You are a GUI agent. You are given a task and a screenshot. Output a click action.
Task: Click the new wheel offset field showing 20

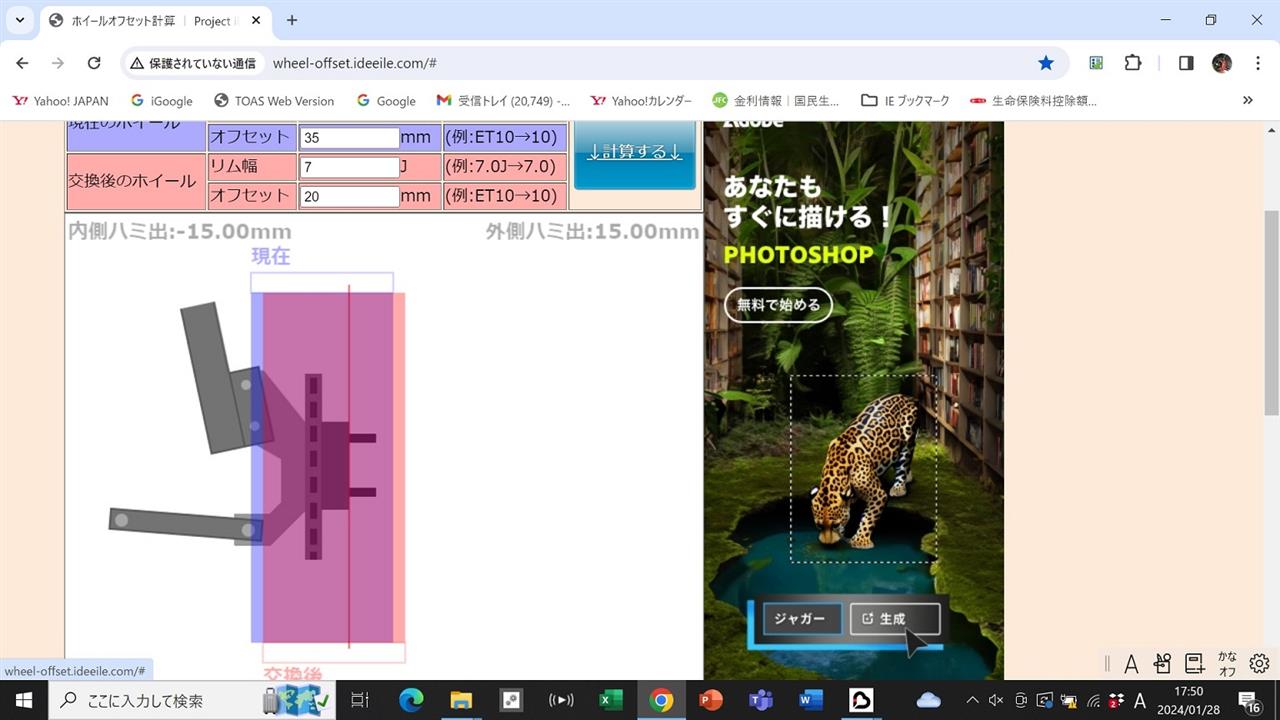[x=350, y=196]
